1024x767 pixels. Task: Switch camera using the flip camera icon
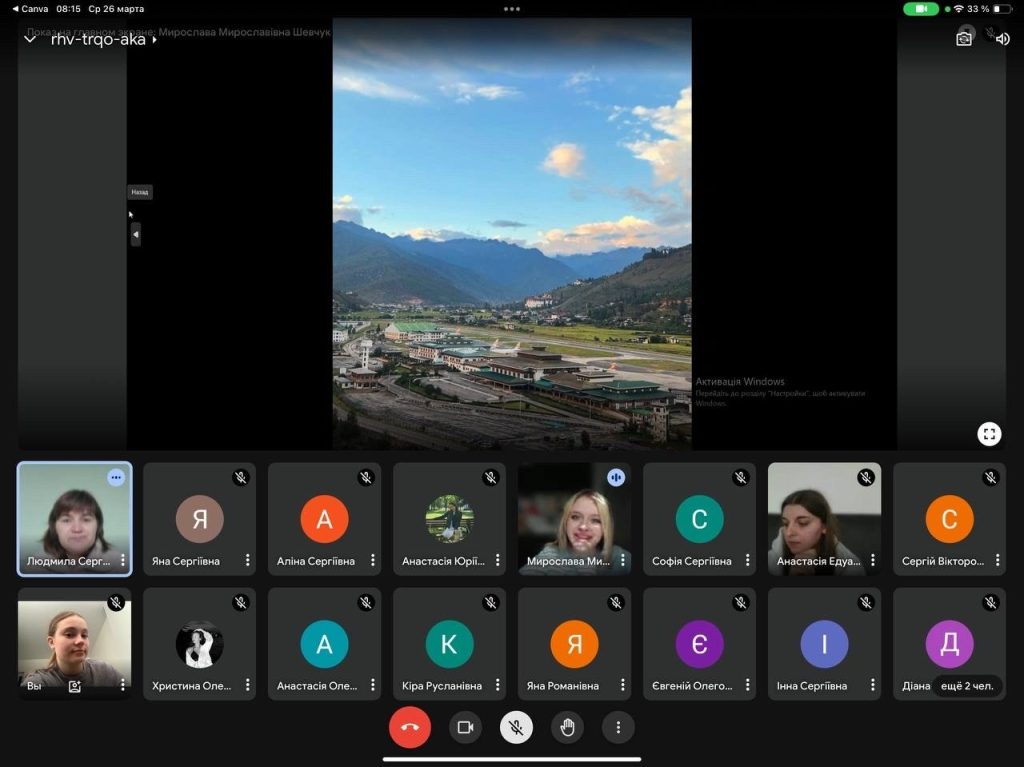pos(964,39)
